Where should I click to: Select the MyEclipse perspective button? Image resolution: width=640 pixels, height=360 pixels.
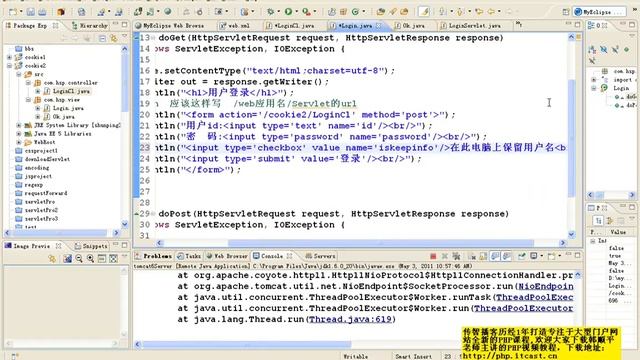599,12
